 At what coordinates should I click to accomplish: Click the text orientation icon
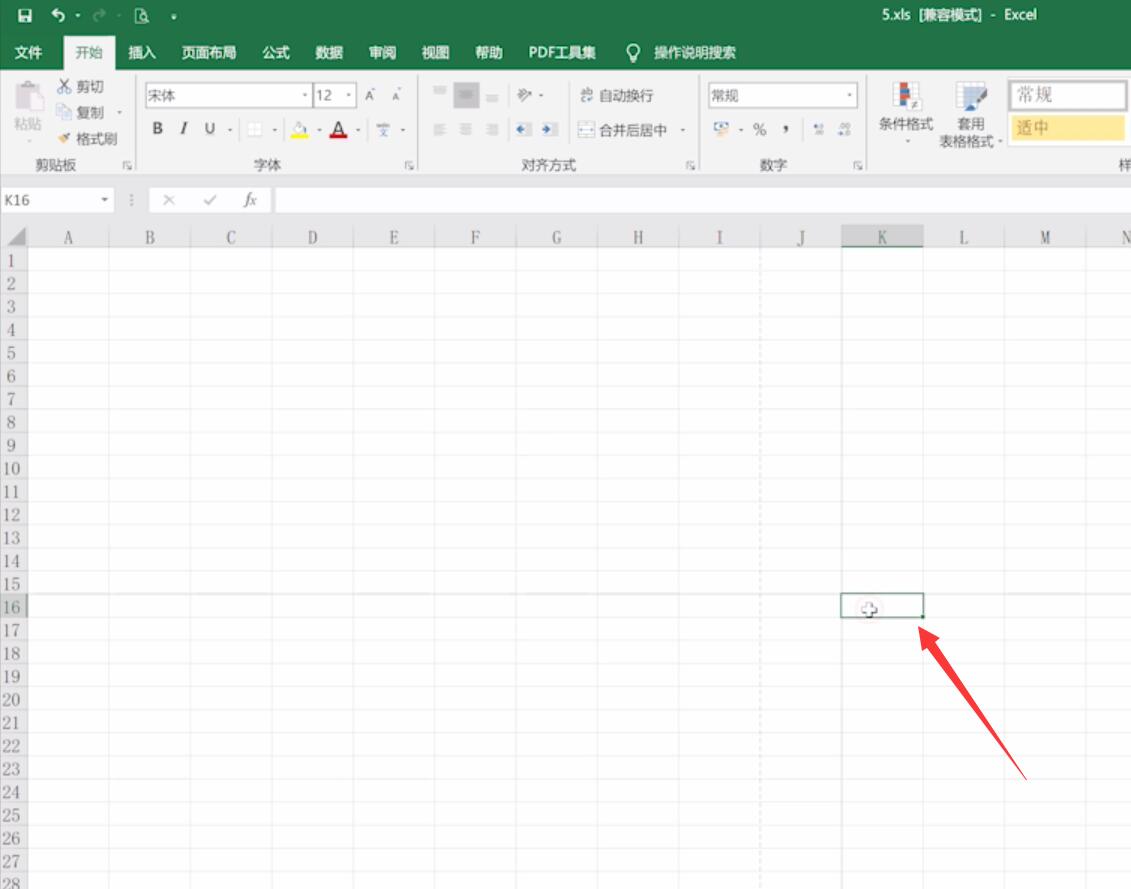point(524,95)
